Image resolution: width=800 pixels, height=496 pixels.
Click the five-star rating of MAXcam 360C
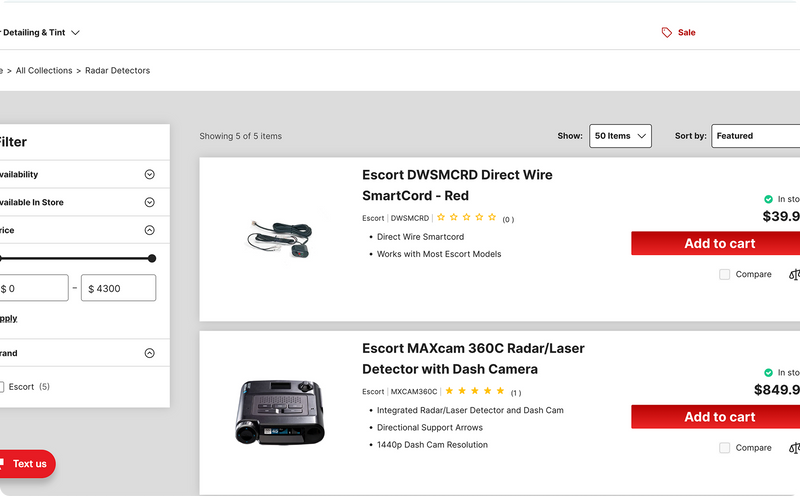475,391
